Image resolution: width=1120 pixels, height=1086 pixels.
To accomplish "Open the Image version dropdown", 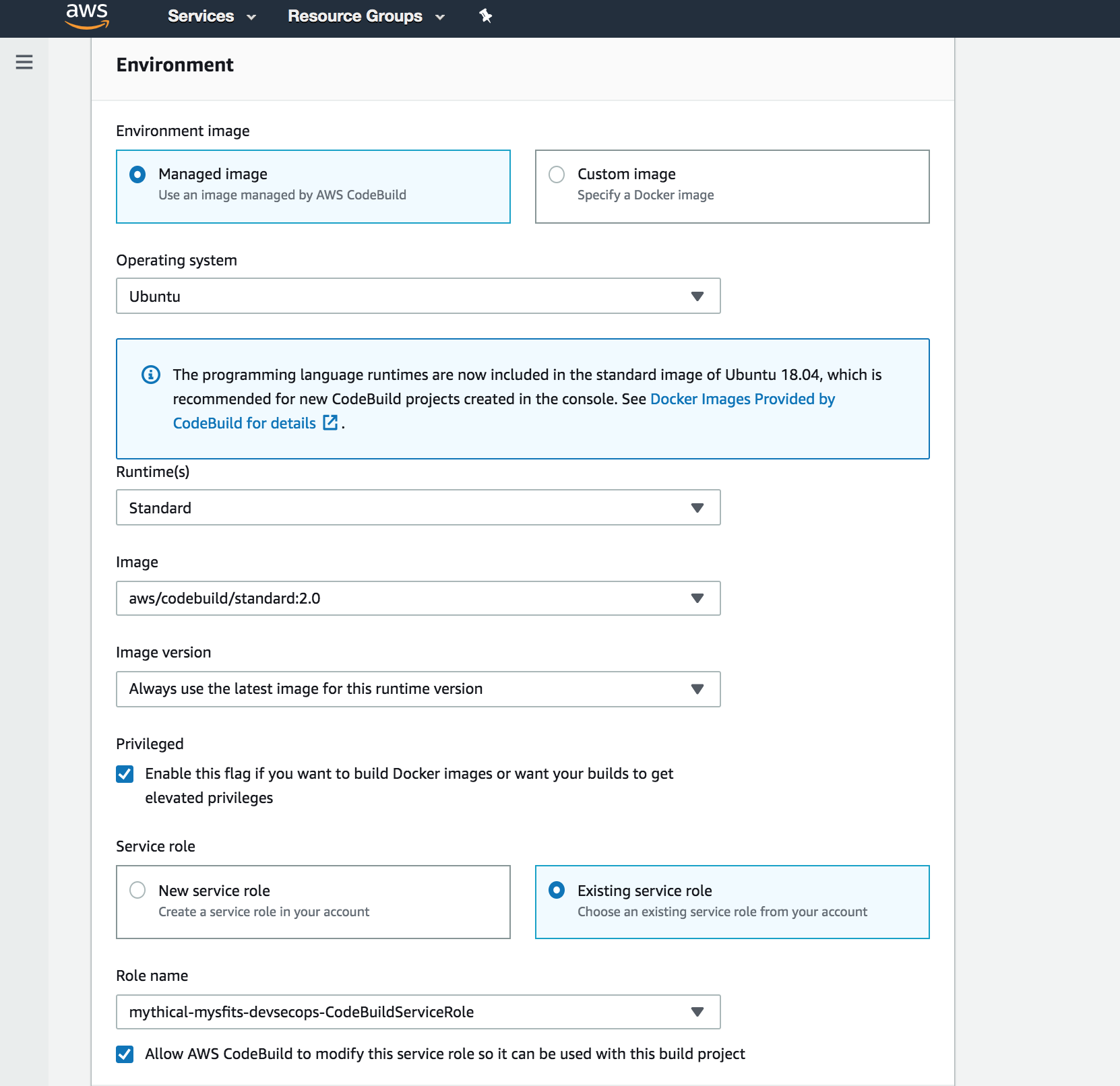I will point(418,689).
